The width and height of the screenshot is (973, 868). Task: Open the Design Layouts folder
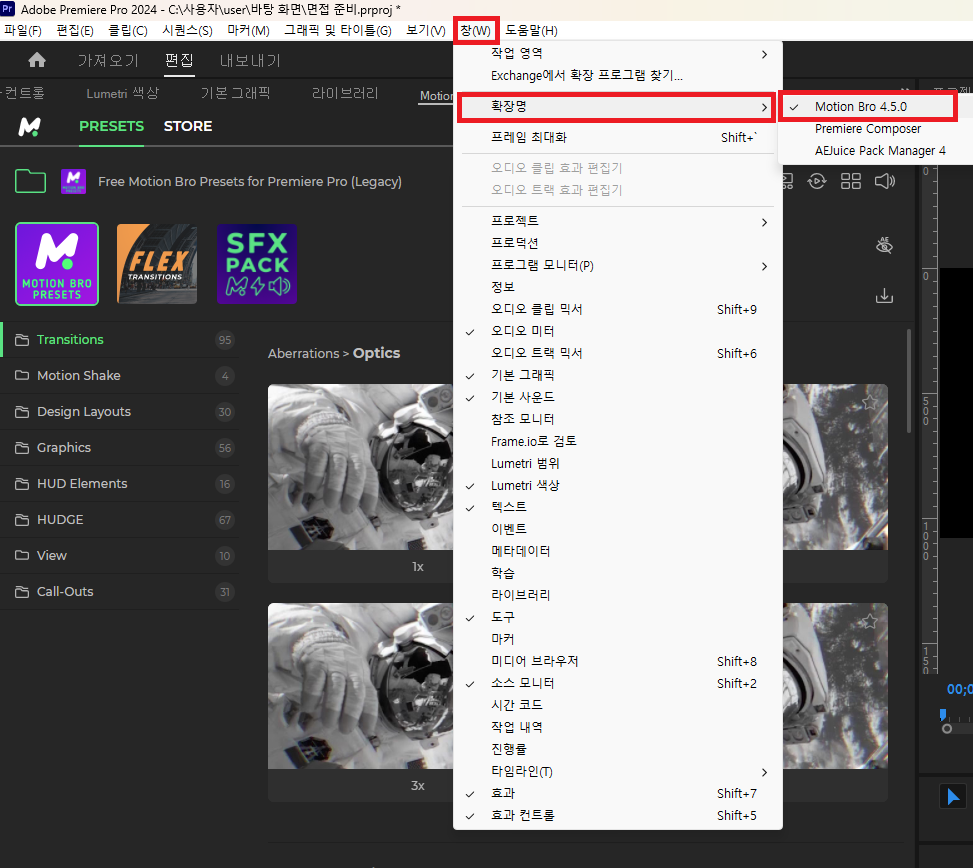(x=119, y=411)
